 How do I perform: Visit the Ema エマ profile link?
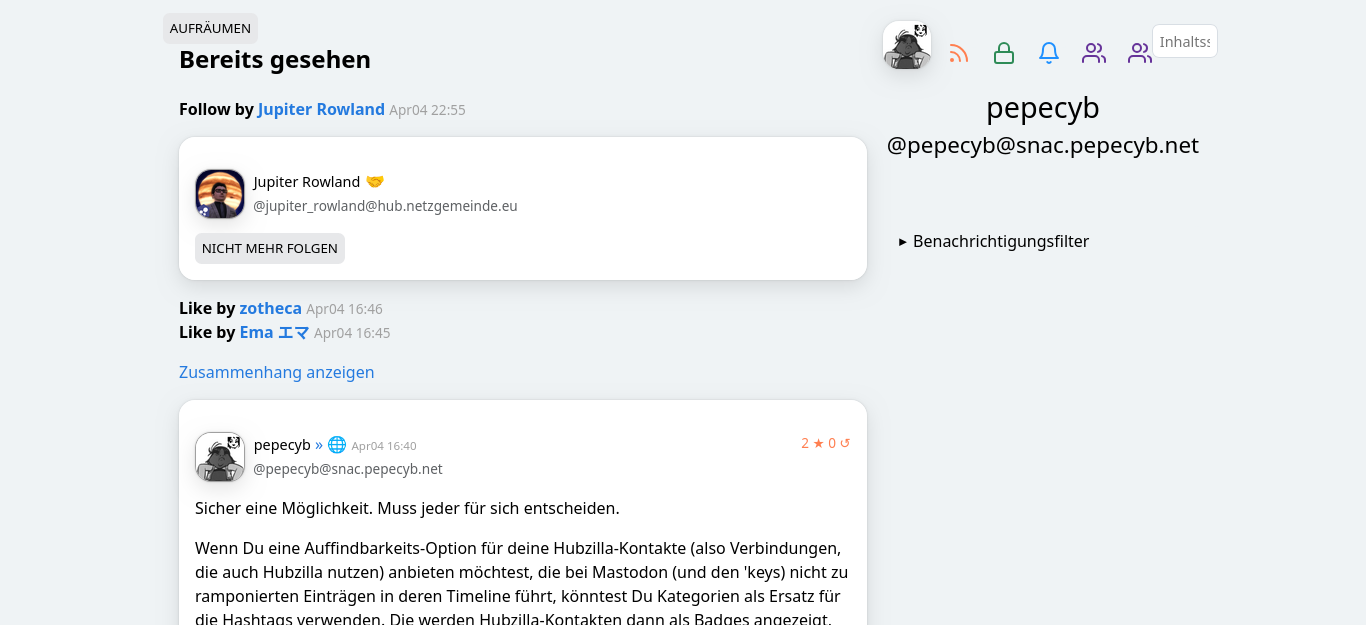coord(274,333)
